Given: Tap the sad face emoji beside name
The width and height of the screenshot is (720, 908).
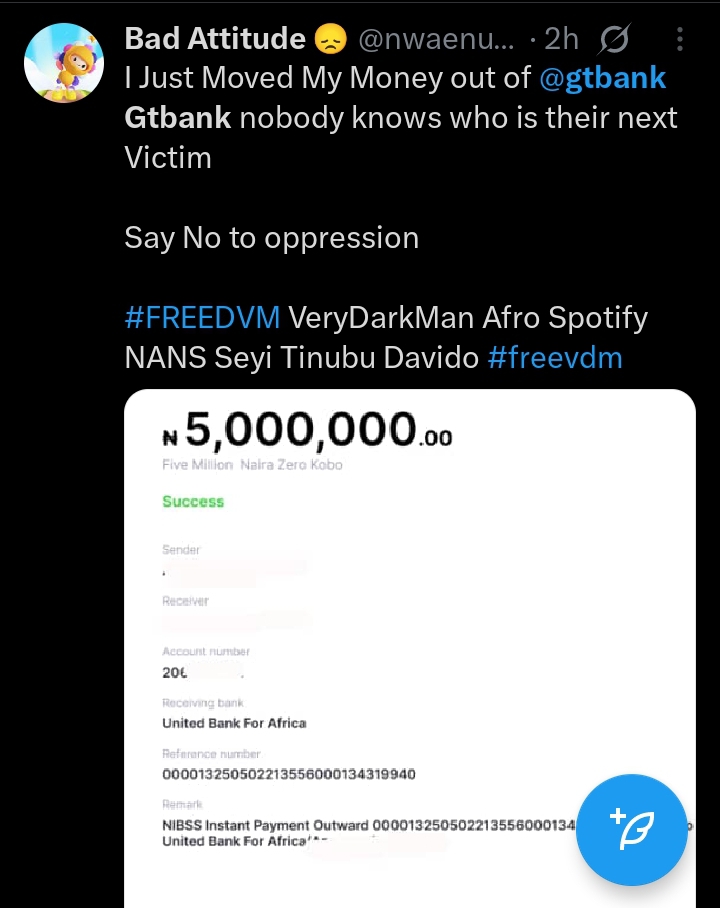Looking at the screenshot, I should [329, 40].
